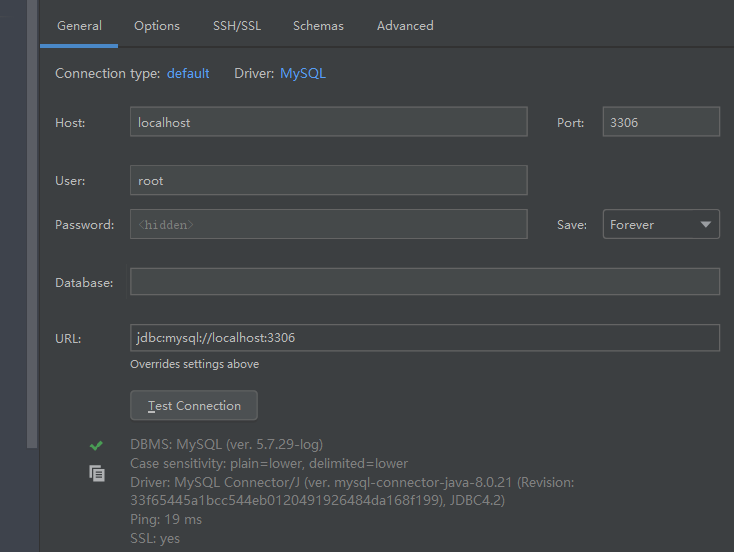
Task: Click into the Port field showing 3306
Action: tap(661, 122)
